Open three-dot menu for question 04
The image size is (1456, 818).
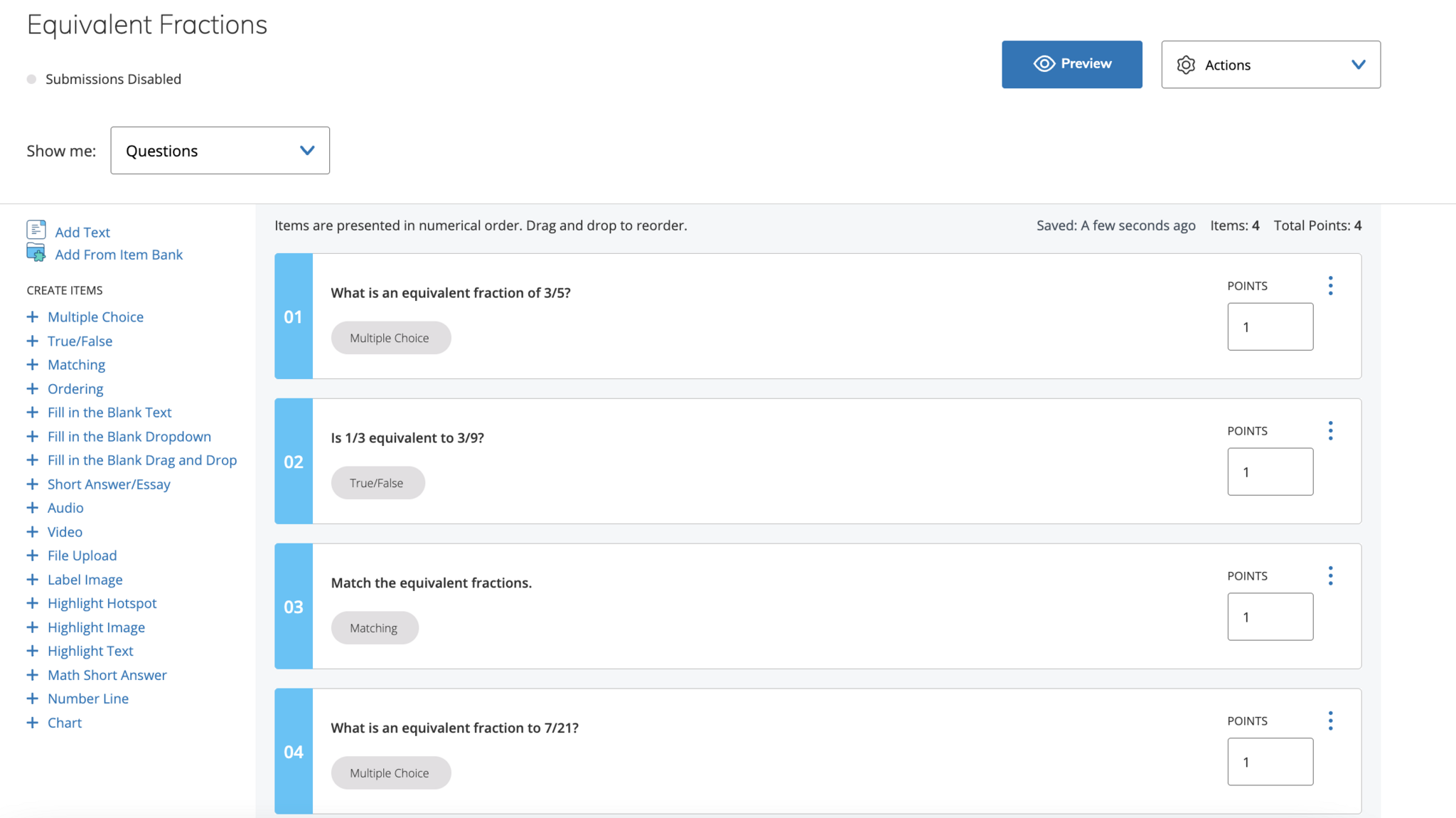[x=1330, y=721]
